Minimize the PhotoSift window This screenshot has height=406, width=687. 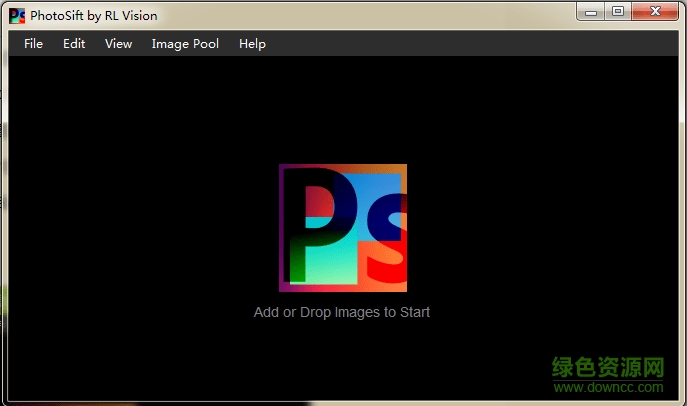pos(592,12)
